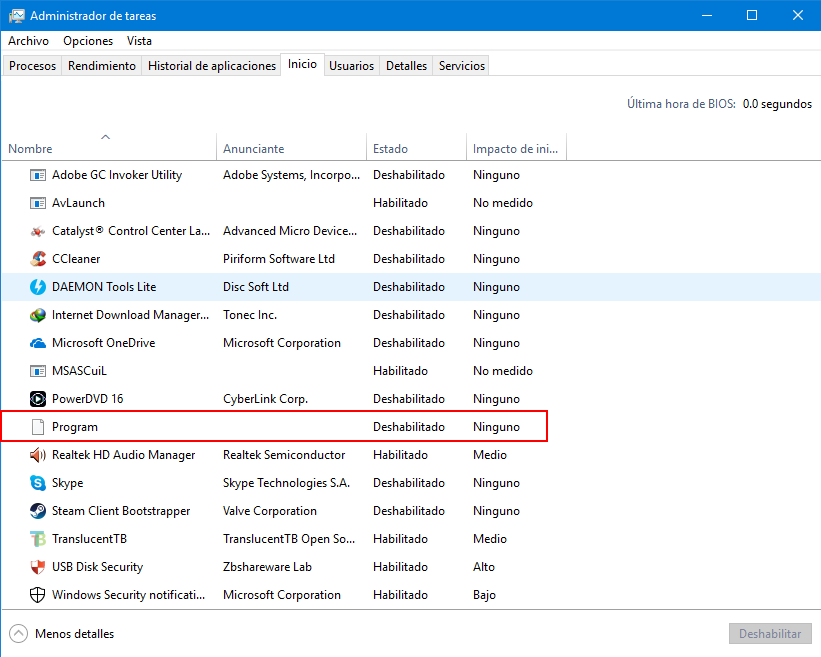The height and width of the screenshot is (657, 821).
Task: Select the Windows Security notificati... name
Action: [x=128, y=595]
